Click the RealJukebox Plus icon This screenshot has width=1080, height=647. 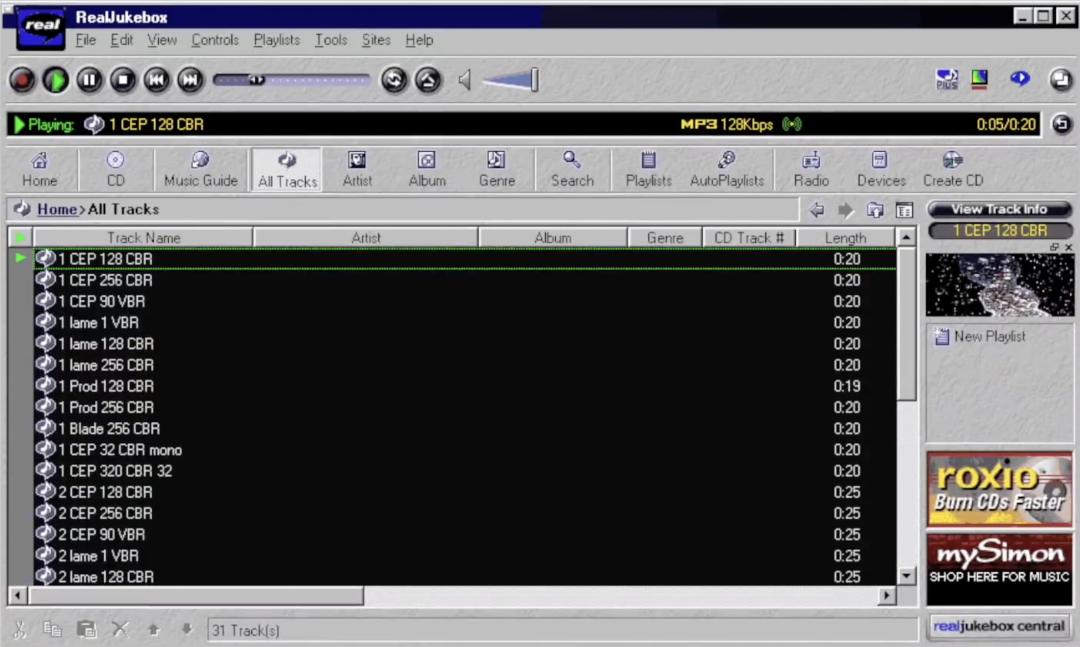tap(947, 79)
